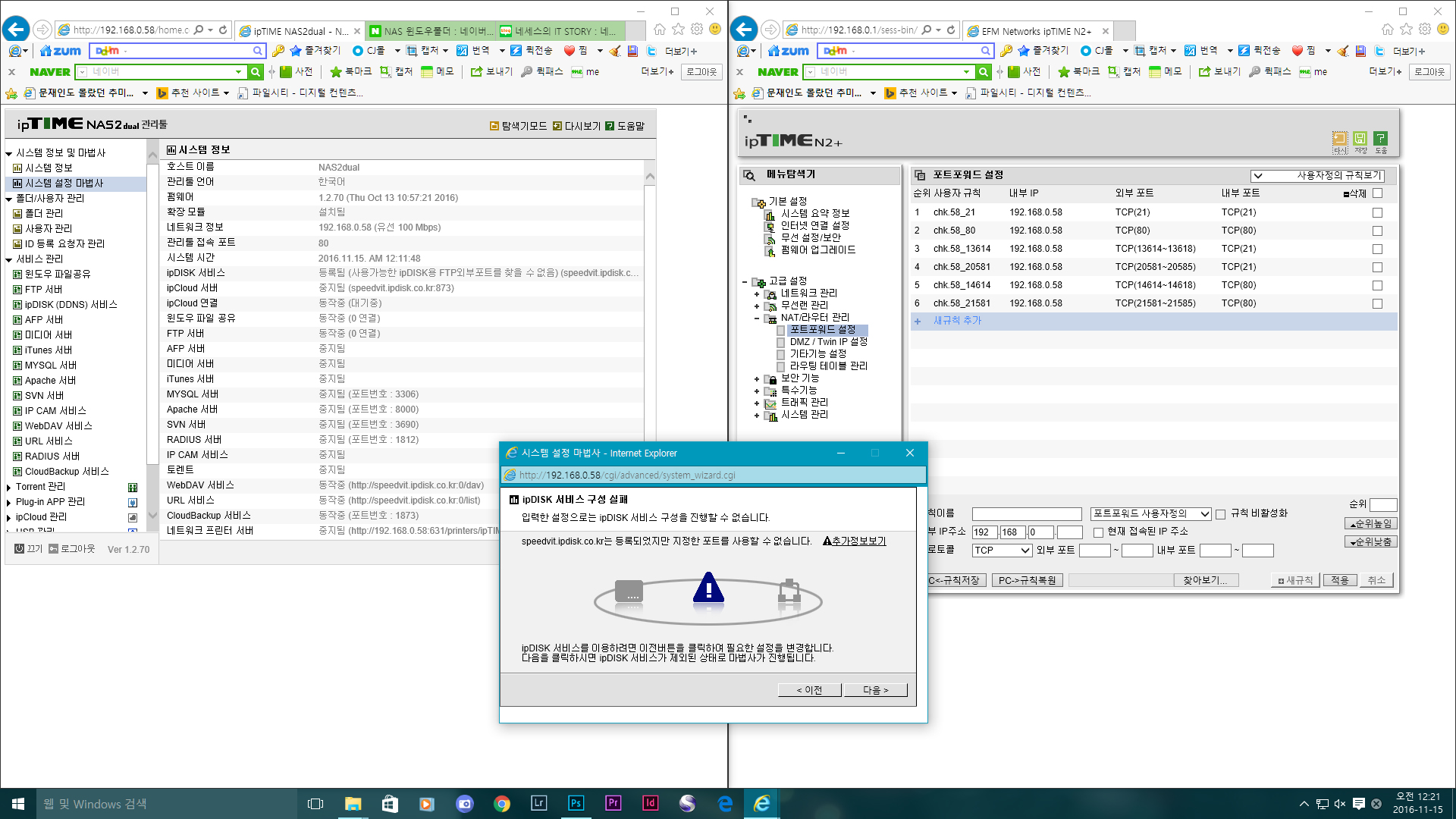The image size is (1456, 819).
Task: Toggle the 현재 접속된 IP 주소 checkbox
Action: point(1098,532)
